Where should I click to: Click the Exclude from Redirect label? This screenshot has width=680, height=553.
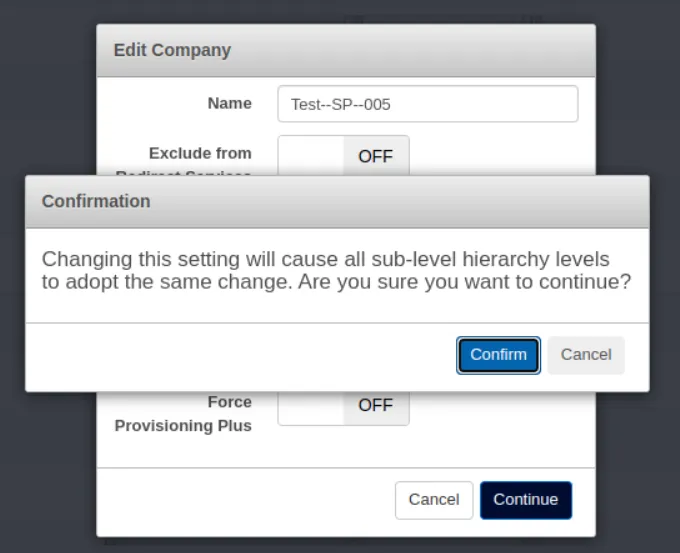coord(200,154)
